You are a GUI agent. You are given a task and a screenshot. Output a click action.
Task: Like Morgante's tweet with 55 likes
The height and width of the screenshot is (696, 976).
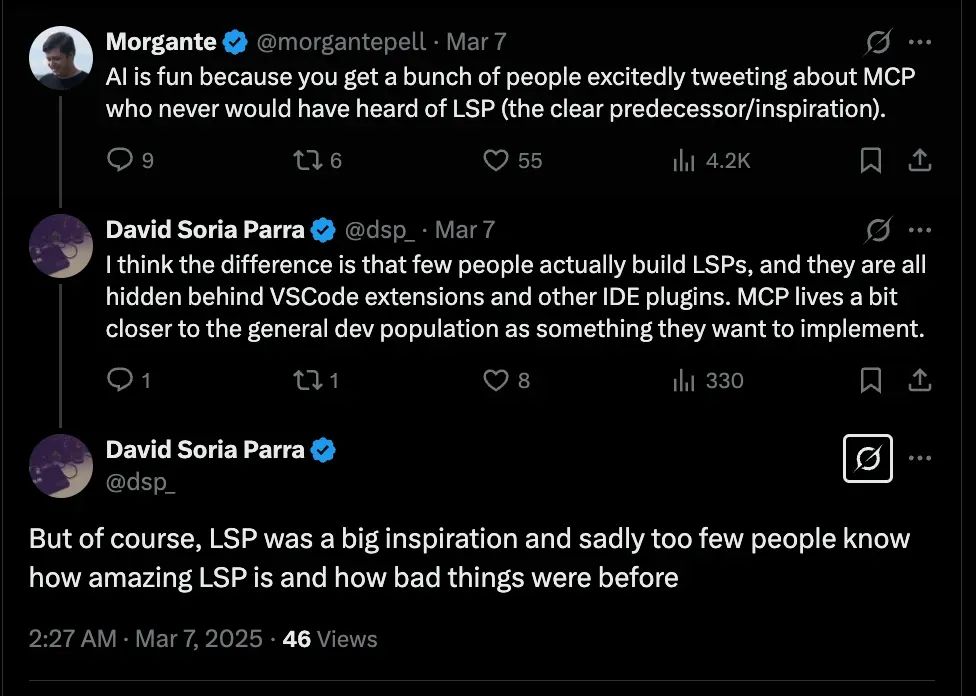point(497,160)
